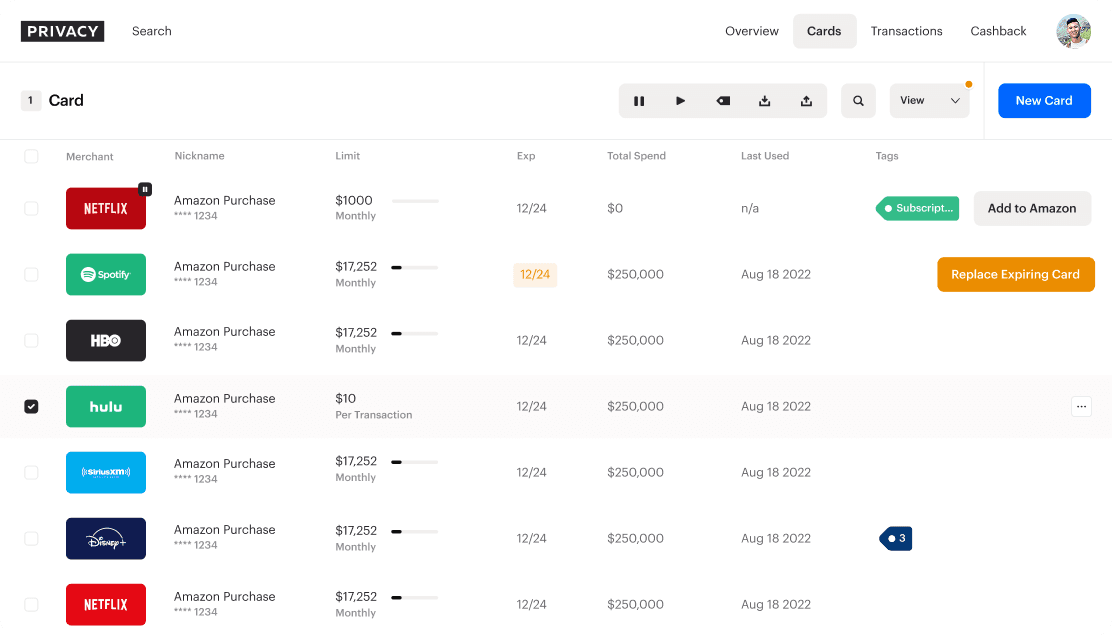Click the Disney+ merchant logo
1112x636 pixels.
(x=106, y=538)
